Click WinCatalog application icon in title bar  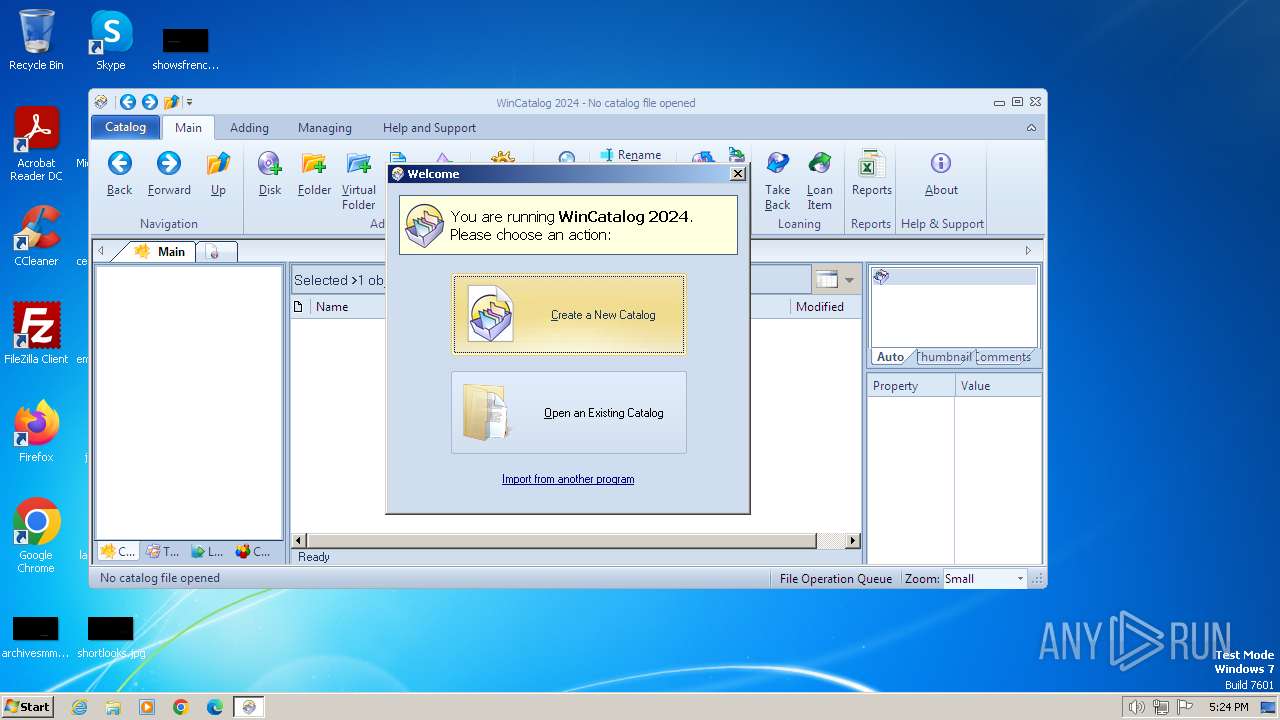click(x=101, y=102)
